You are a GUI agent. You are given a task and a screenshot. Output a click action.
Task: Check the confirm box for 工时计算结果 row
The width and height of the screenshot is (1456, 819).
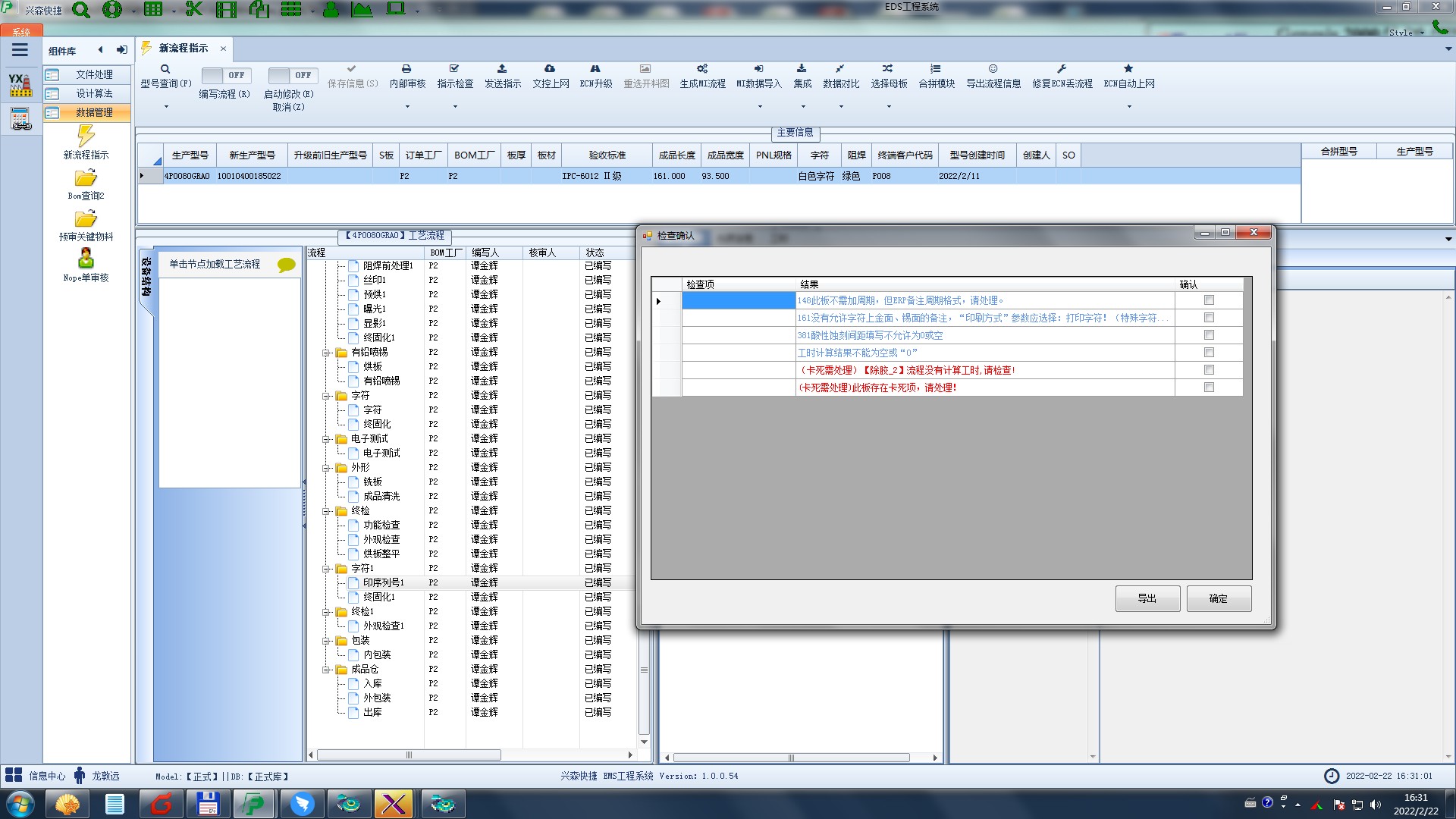[x=1209, y=353]
